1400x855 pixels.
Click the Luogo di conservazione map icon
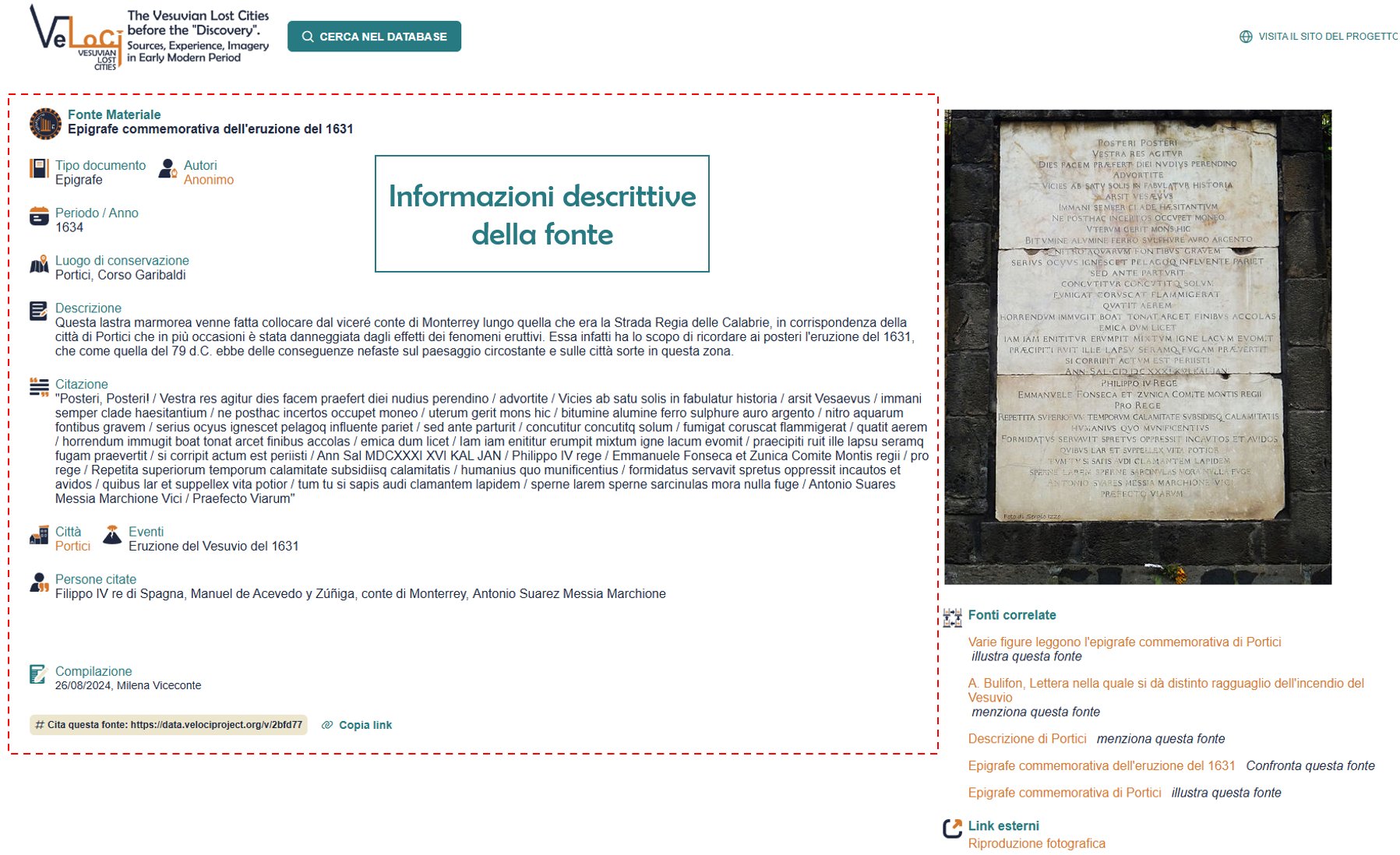(x=39, y=265)
